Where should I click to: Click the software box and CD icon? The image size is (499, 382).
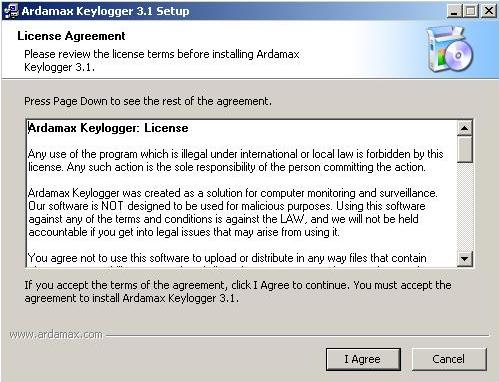pos(449,49)
